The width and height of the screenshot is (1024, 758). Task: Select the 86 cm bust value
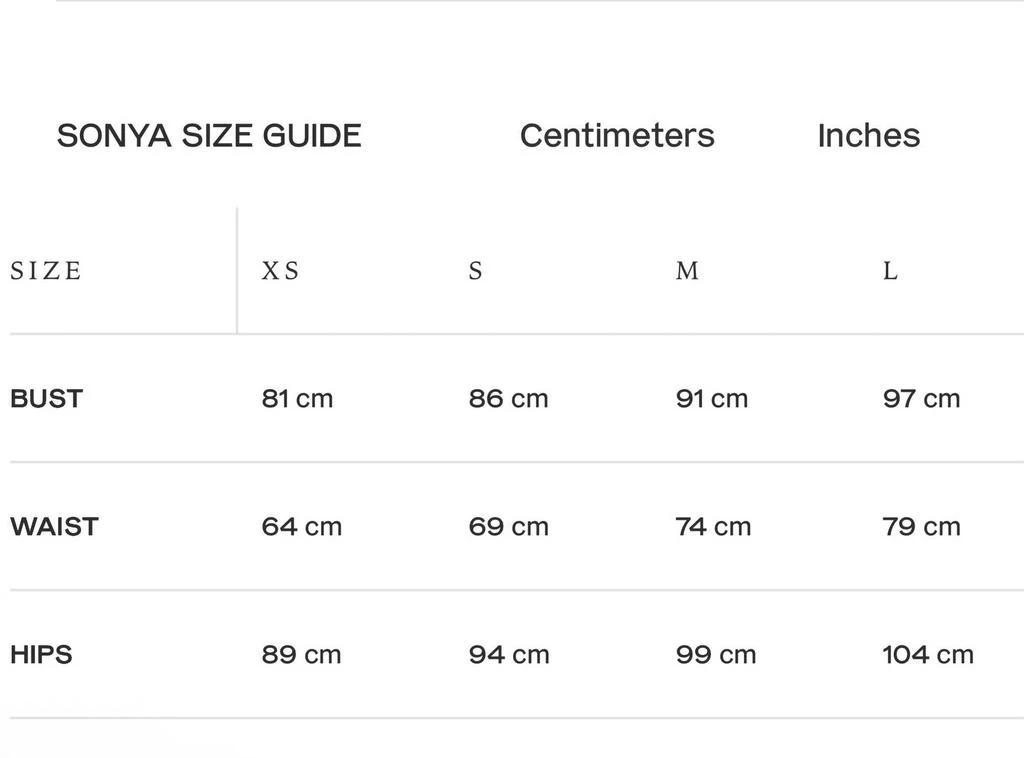[508, 399]
